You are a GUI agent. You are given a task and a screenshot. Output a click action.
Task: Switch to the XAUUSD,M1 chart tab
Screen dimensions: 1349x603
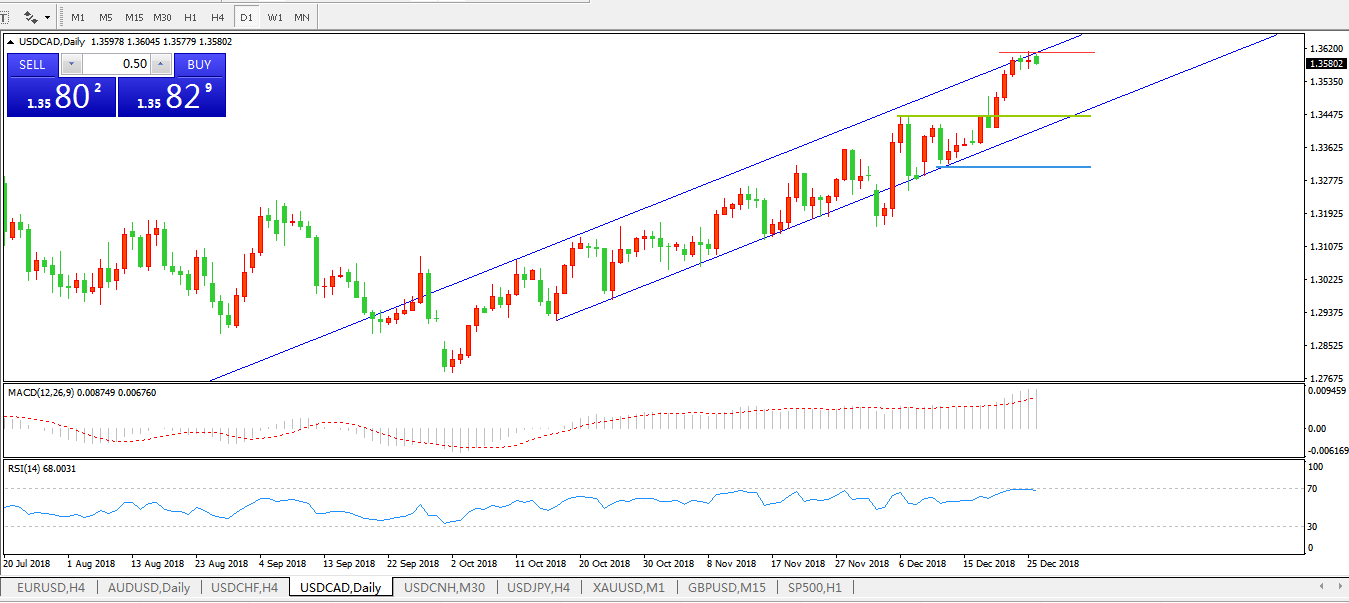628,587
